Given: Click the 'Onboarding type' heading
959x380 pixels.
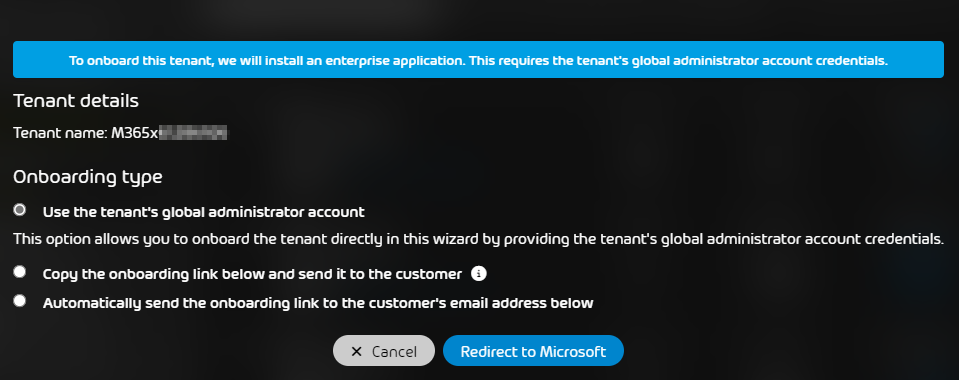Looking at the screenshot, I should [87, 177].
